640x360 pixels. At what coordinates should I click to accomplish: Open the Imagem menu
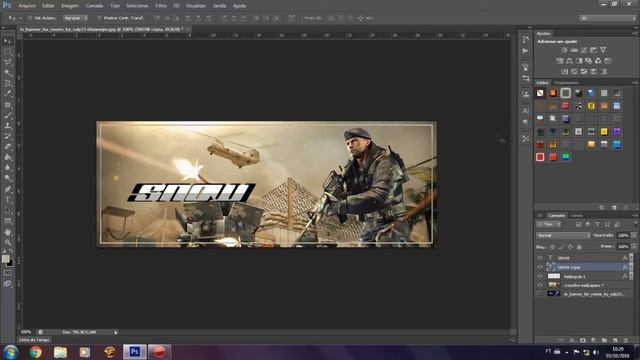pyautogui.click(x=70, y=6)
